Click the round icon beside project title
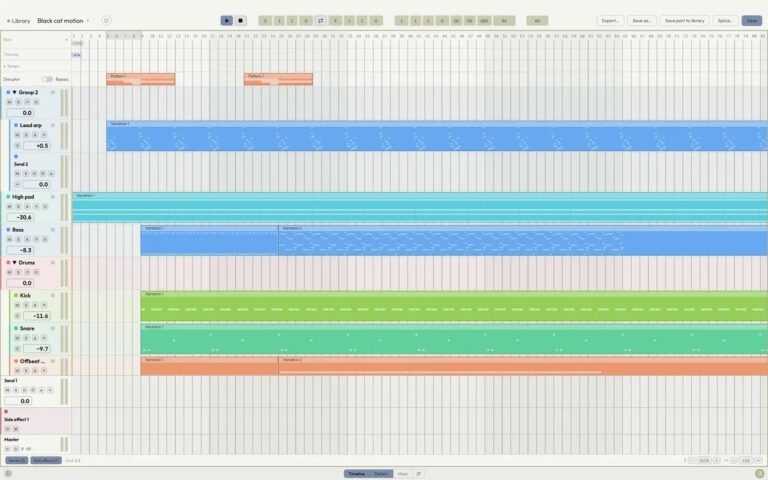The width and height of the screenshot is (768, 480). [x=106, y=21]
